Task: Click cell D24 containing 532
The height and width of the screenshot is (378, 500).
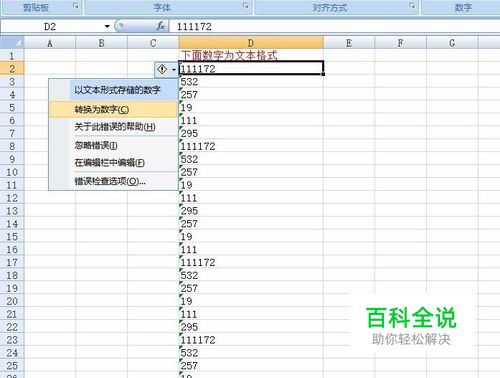Action: point(251,353)
